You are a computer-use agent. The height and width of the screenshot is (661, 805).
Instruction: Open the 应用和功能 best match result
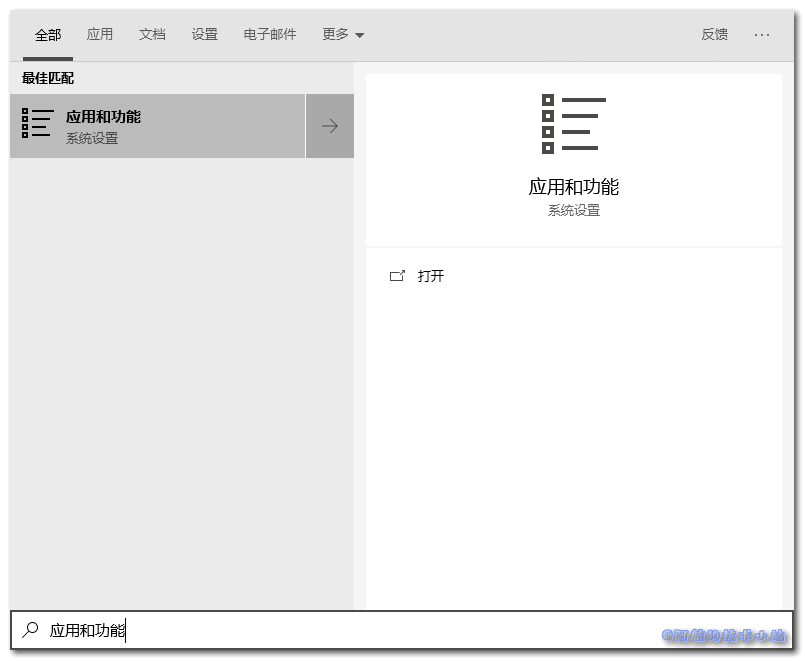[157, 126]
